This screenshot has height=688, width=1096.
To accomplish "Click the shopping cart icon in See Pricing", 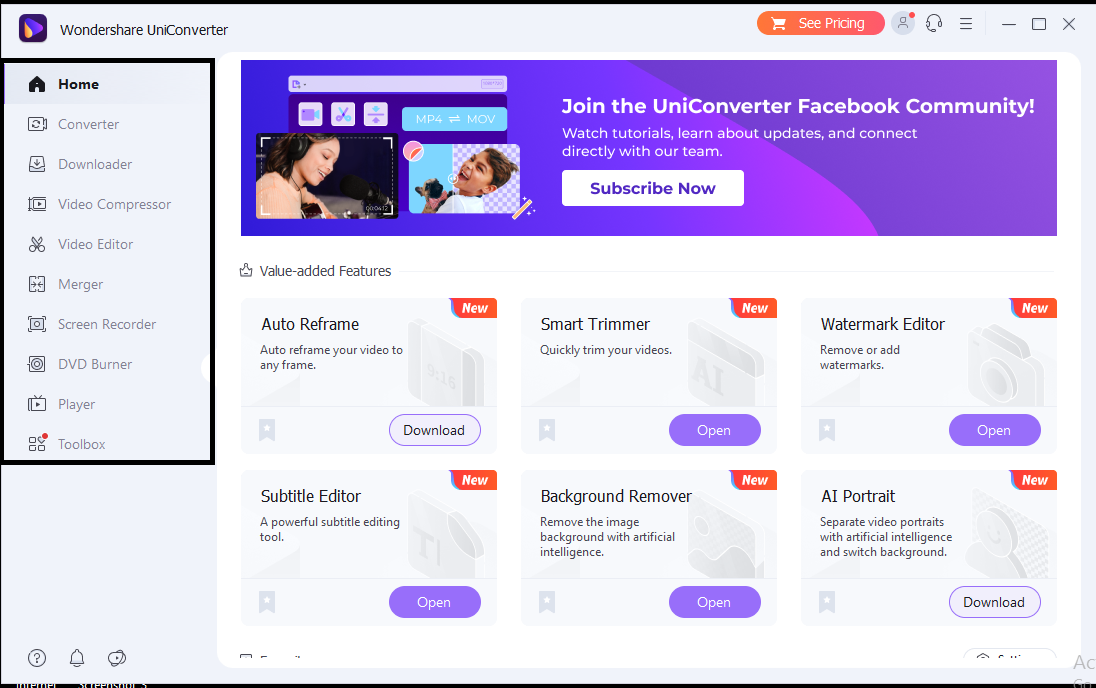I will [778, 24].
